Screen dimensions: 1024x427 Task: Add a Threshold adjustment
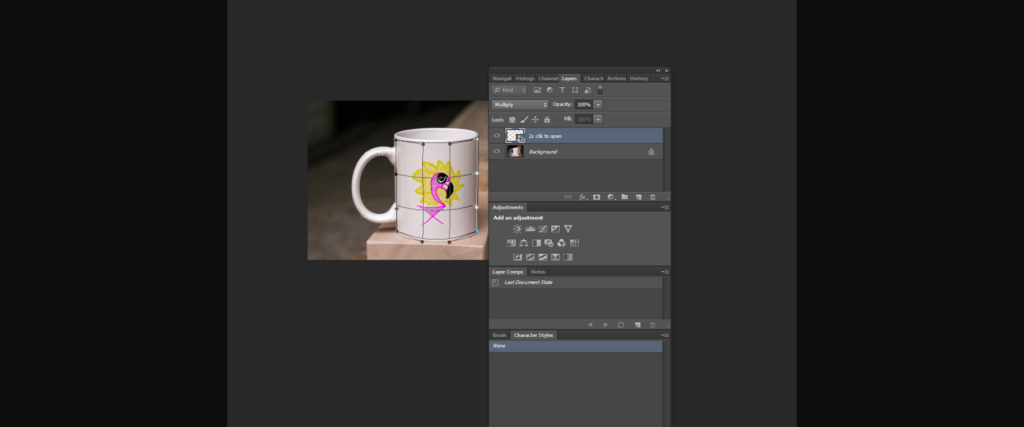point(543,257)
